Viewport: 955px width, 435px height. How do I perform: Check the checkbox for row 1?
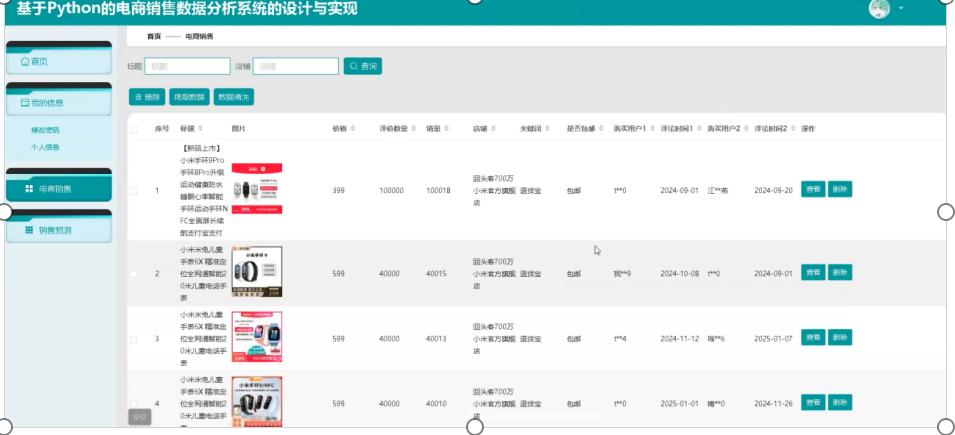[x=133, y=191]
